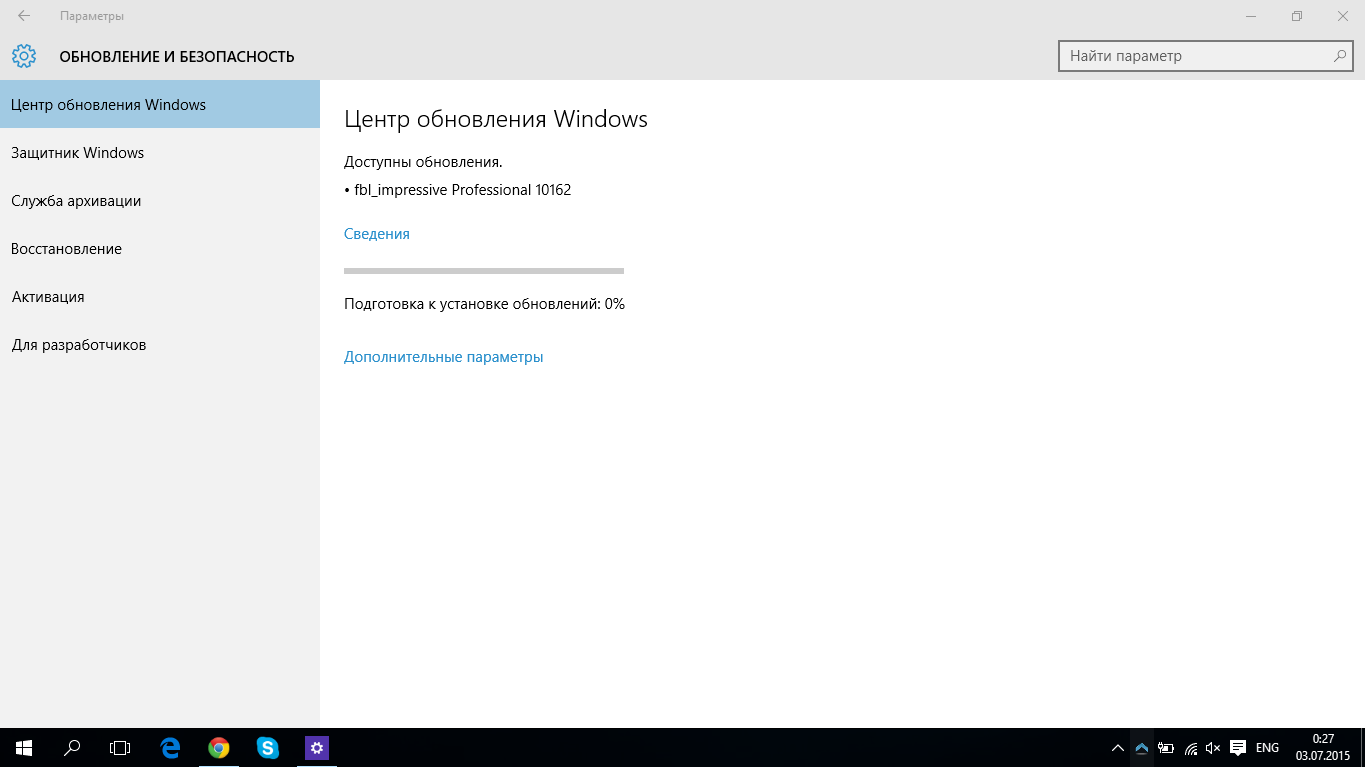Image resolution: width=1365 pixels, height=767 pixels.
Task: Go to Служба архивации section
Action: tap(160, 200)
